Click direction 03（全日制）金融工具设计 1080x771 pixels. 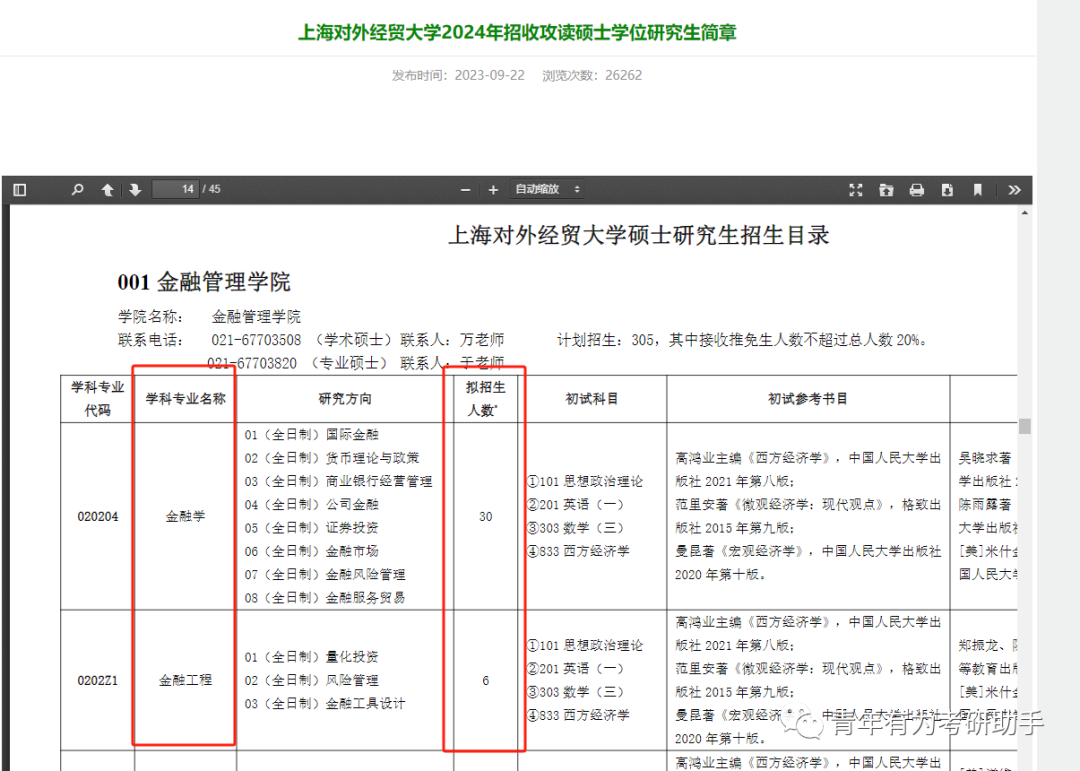point(324,703)
